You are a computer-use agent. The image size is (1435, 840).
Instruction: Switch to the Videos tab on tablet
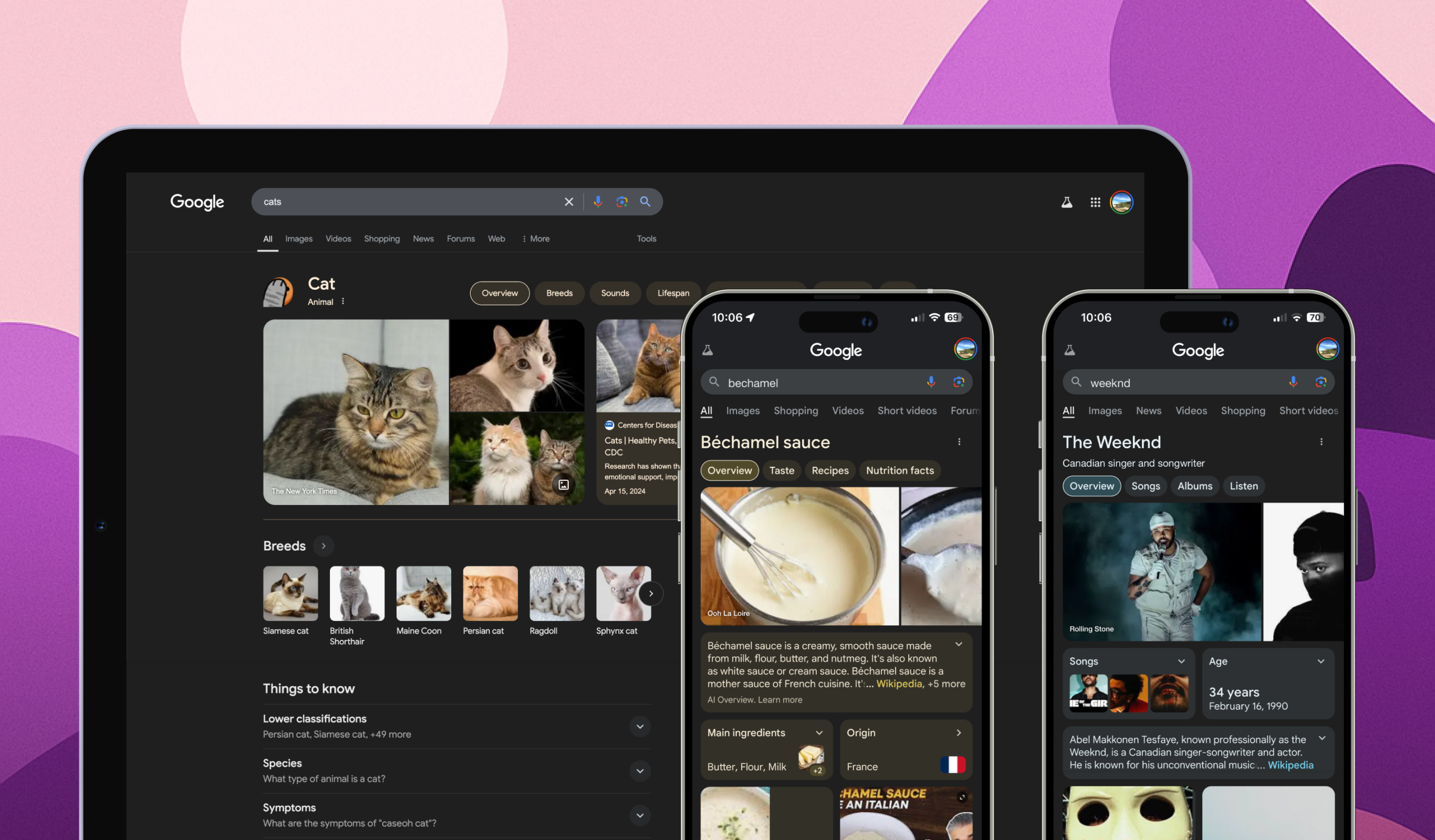point(338,239)
